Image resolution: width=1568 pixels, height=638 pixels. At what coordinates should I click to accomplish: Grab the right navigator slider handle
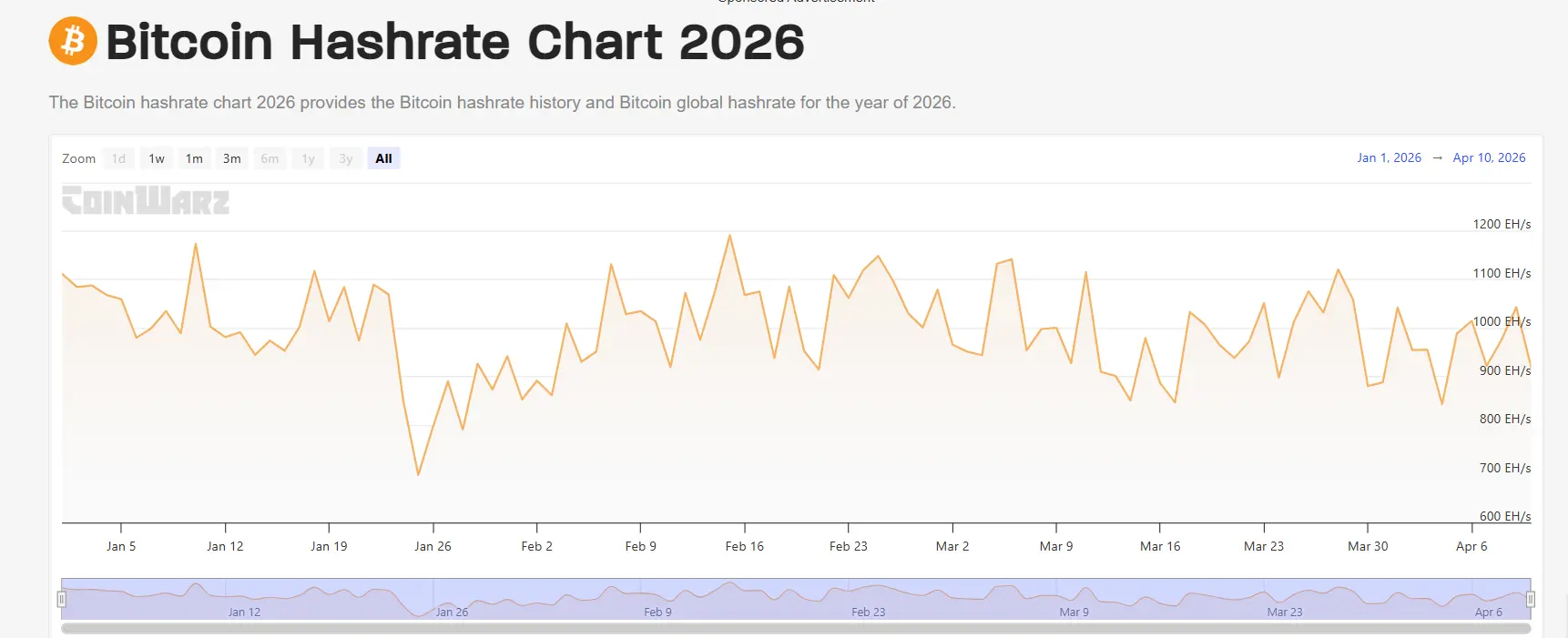click(1531, 599)
